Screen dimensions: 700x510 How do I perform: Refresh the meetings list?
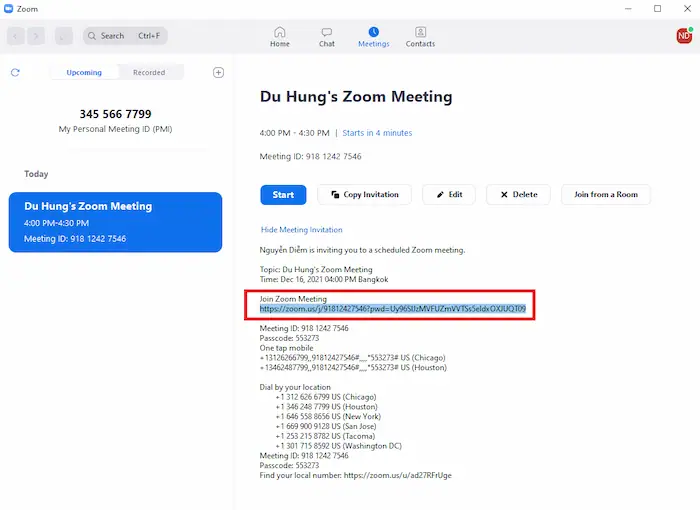[x=15, y=73]
